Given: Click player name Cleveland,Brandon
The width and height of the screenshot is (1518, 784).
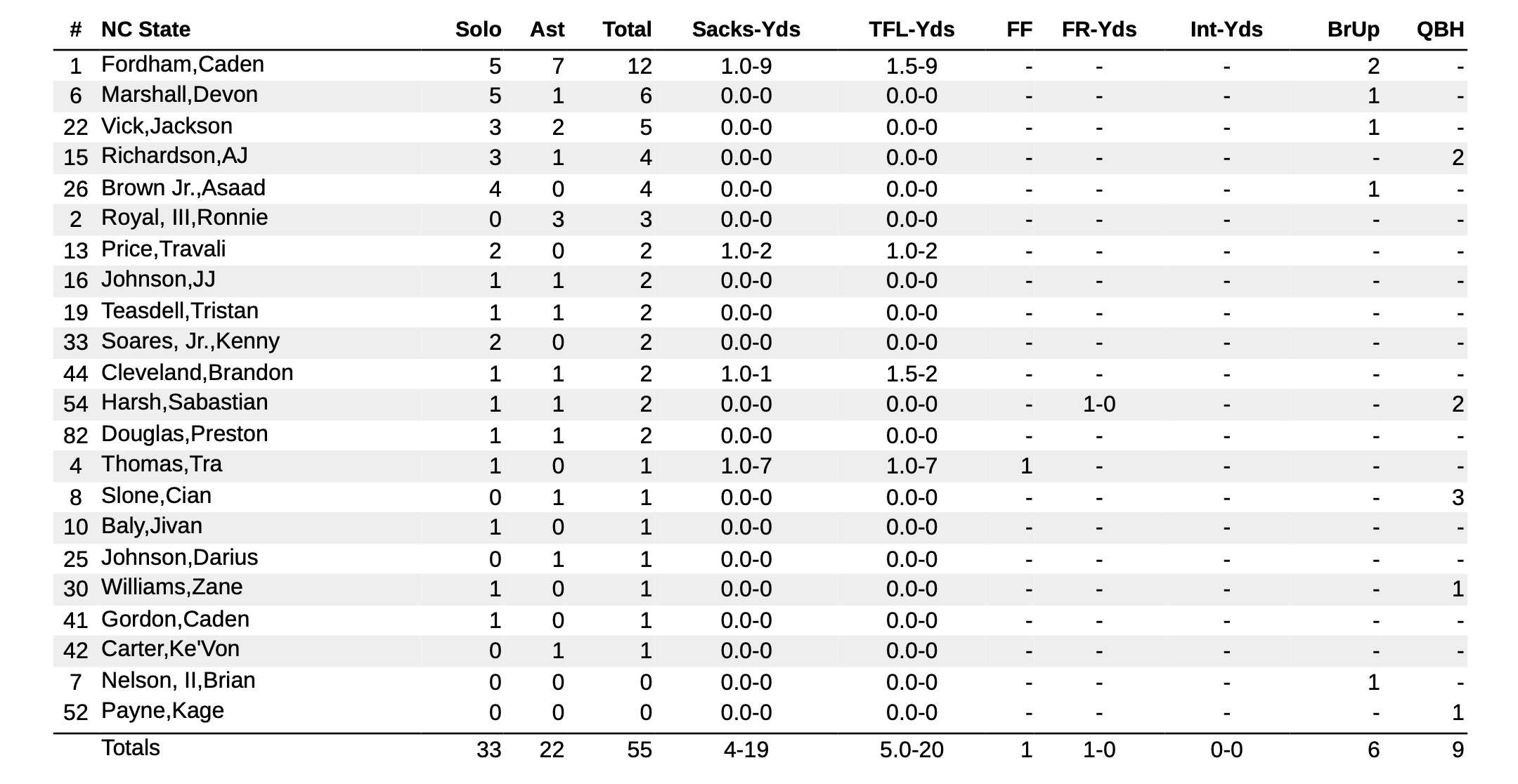Looking at the screenshot, I should point(197,372).
